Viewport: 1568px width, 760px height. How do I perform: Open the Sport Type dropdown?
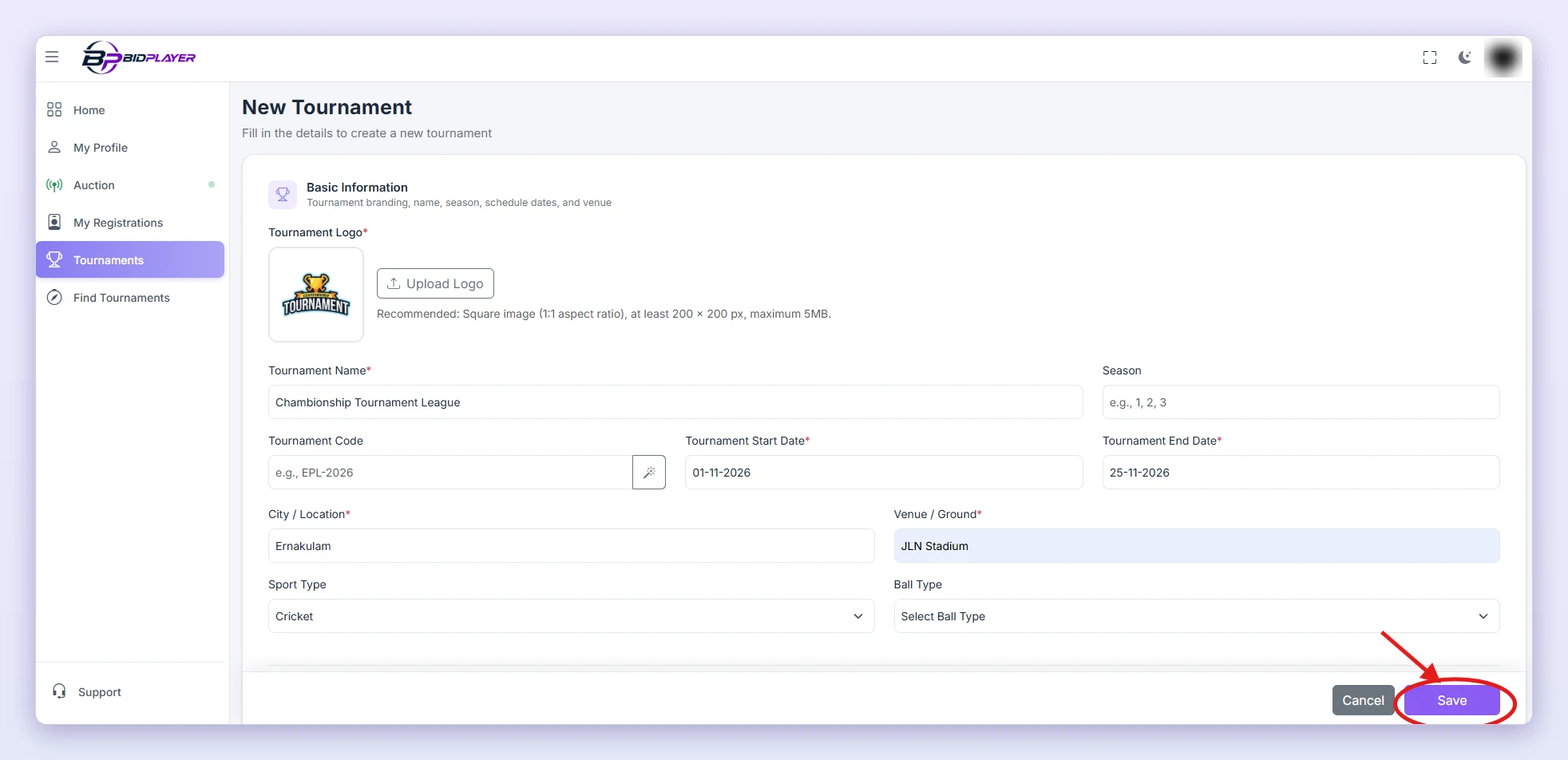[x=571, y=616]
